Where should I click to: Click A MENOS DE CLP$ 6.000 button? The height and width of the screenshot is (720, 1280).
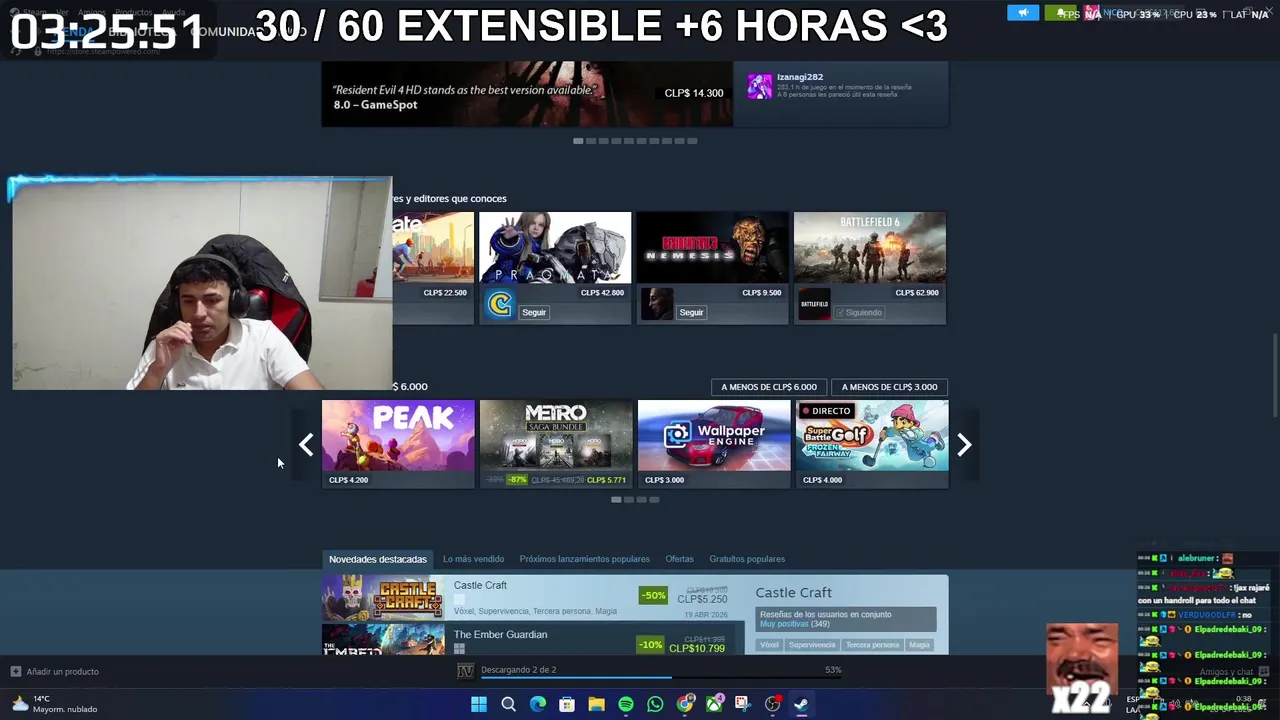tap(769, 387)
